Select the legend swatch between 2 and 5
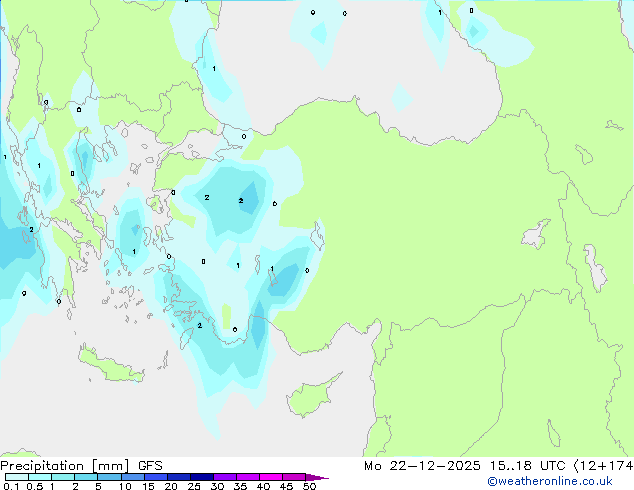Image resolution: width=634 pixels, height=490 pixels. coord(86,477)
